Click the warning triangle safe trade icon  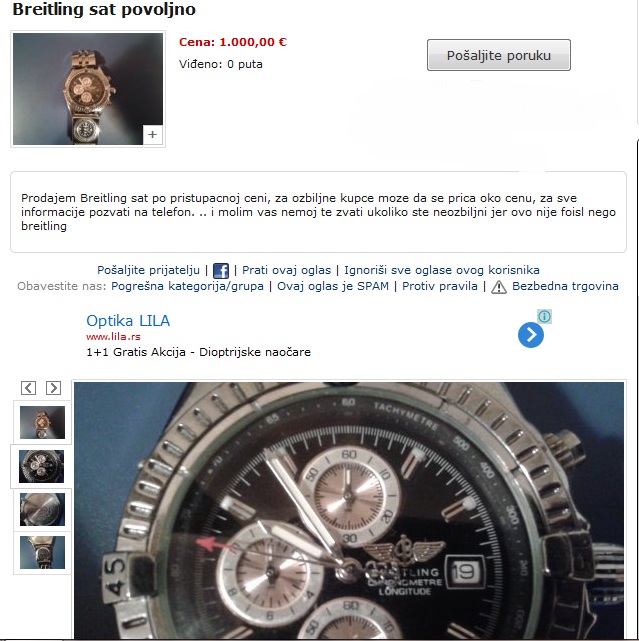[499, 287]
